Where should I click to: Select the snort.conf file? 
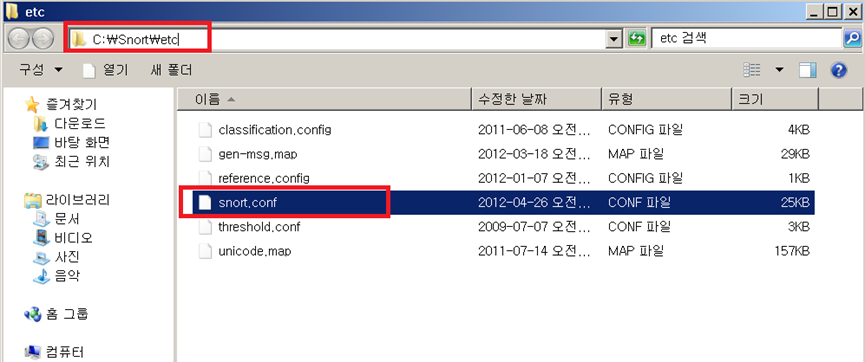(x=248, y=203)
